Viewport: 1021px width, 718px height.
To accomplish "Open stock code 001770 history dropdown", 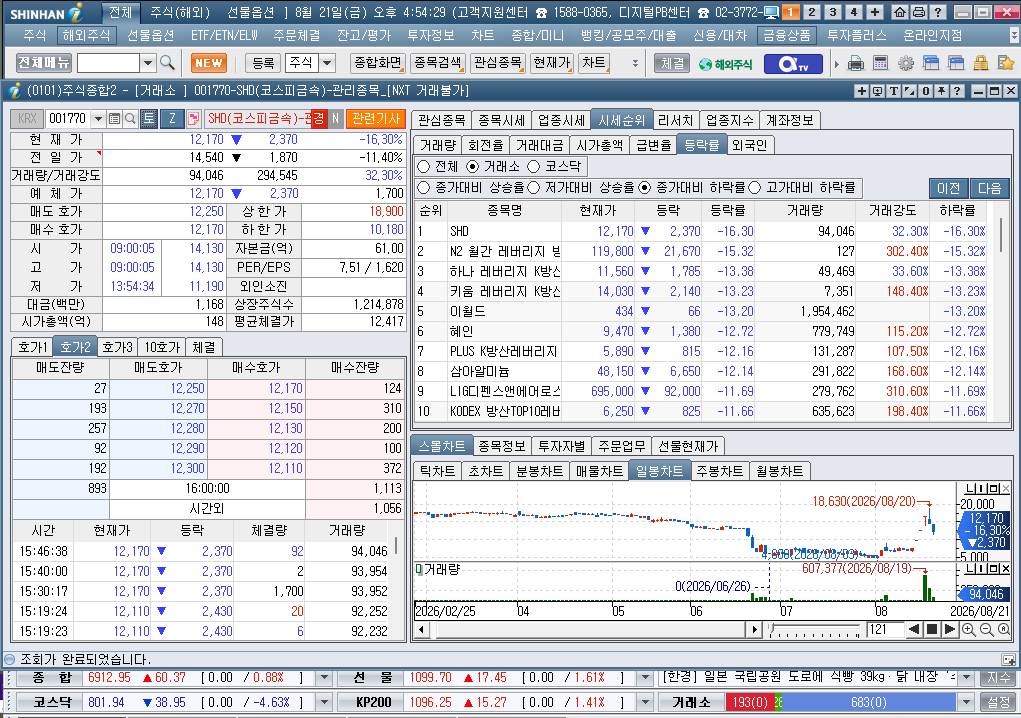I will click(x=98, y=118).
